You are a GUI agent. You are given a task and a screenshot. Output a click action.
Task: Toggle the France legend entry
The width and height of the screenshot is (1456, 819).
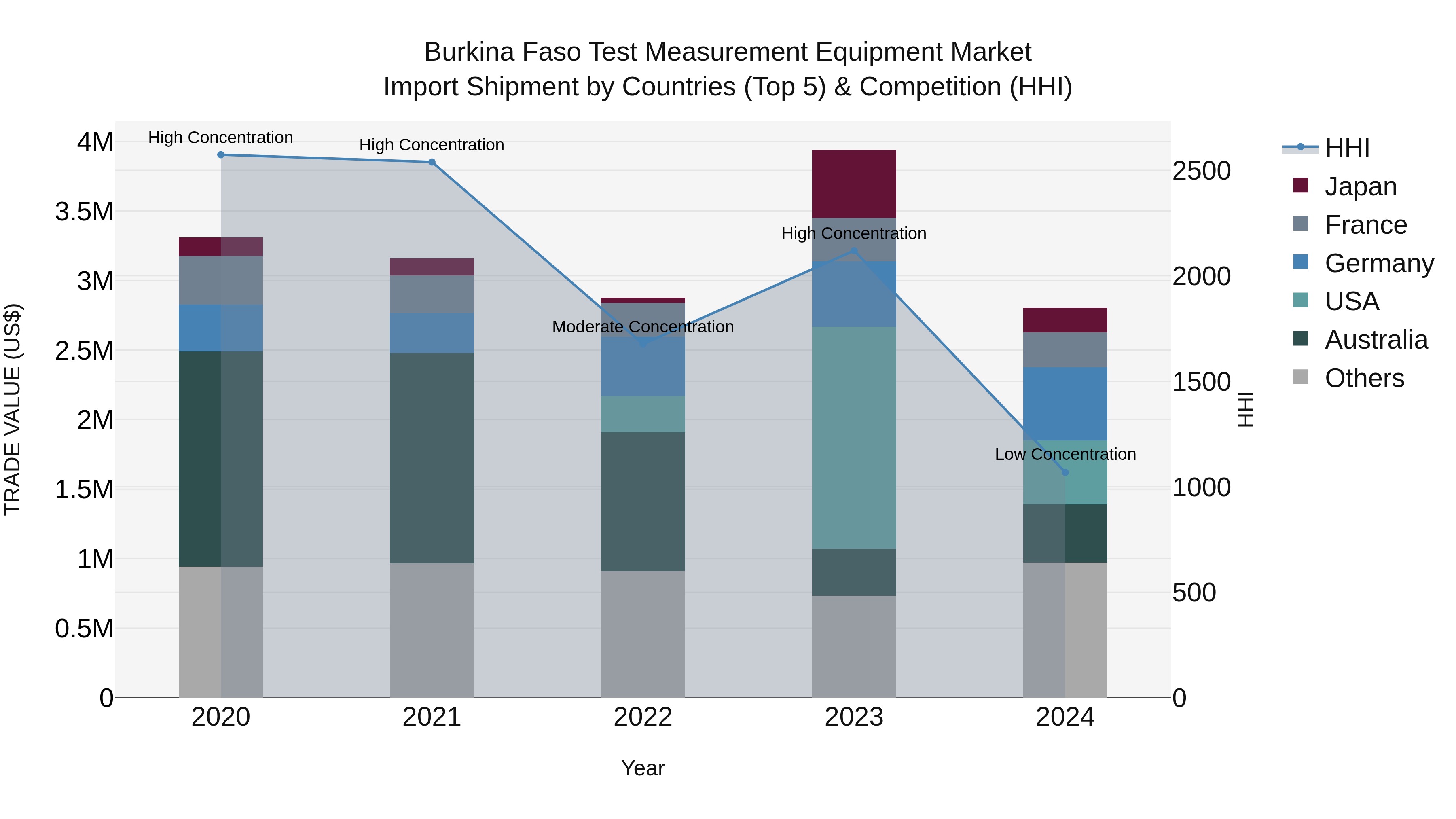[x=1350, y=224]
